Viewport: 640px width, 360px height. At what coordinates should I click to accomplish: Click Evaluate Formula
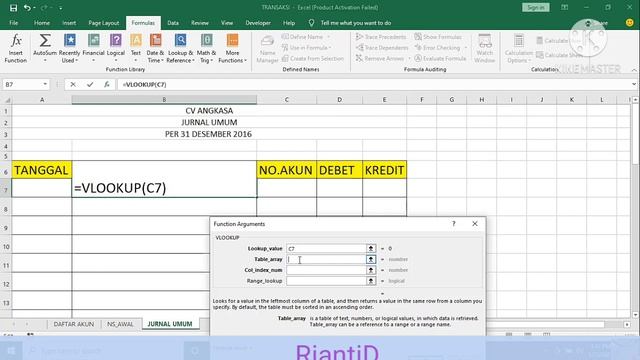coord(440,58)
